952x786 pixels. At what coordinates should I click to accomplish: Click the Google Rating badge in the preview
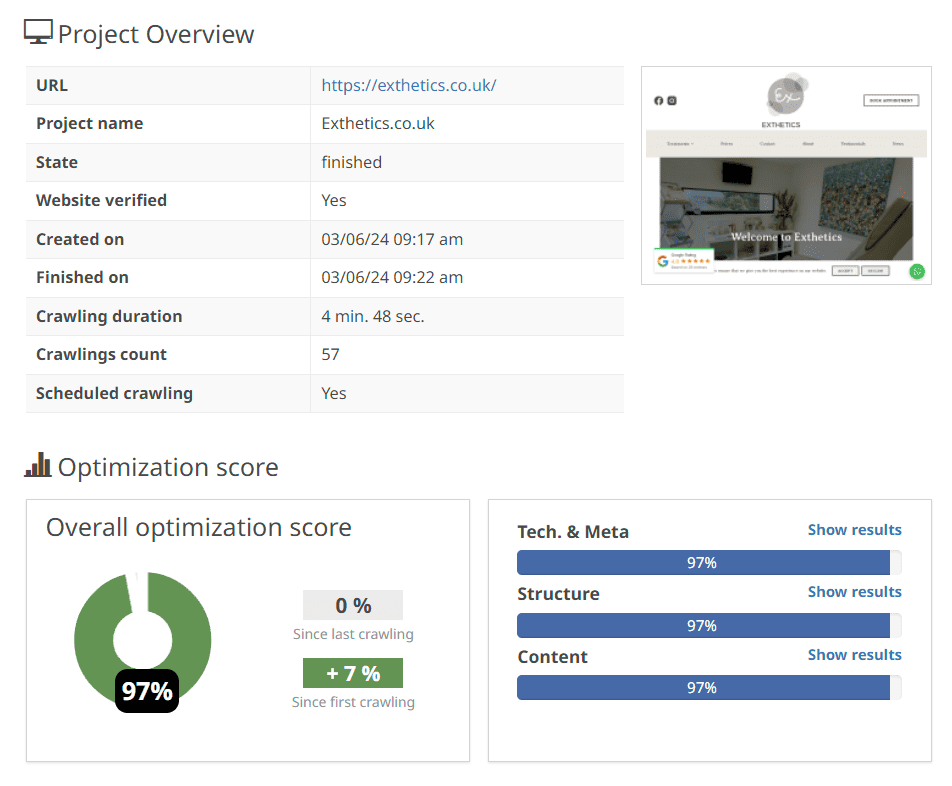click(x=684, y=261)
